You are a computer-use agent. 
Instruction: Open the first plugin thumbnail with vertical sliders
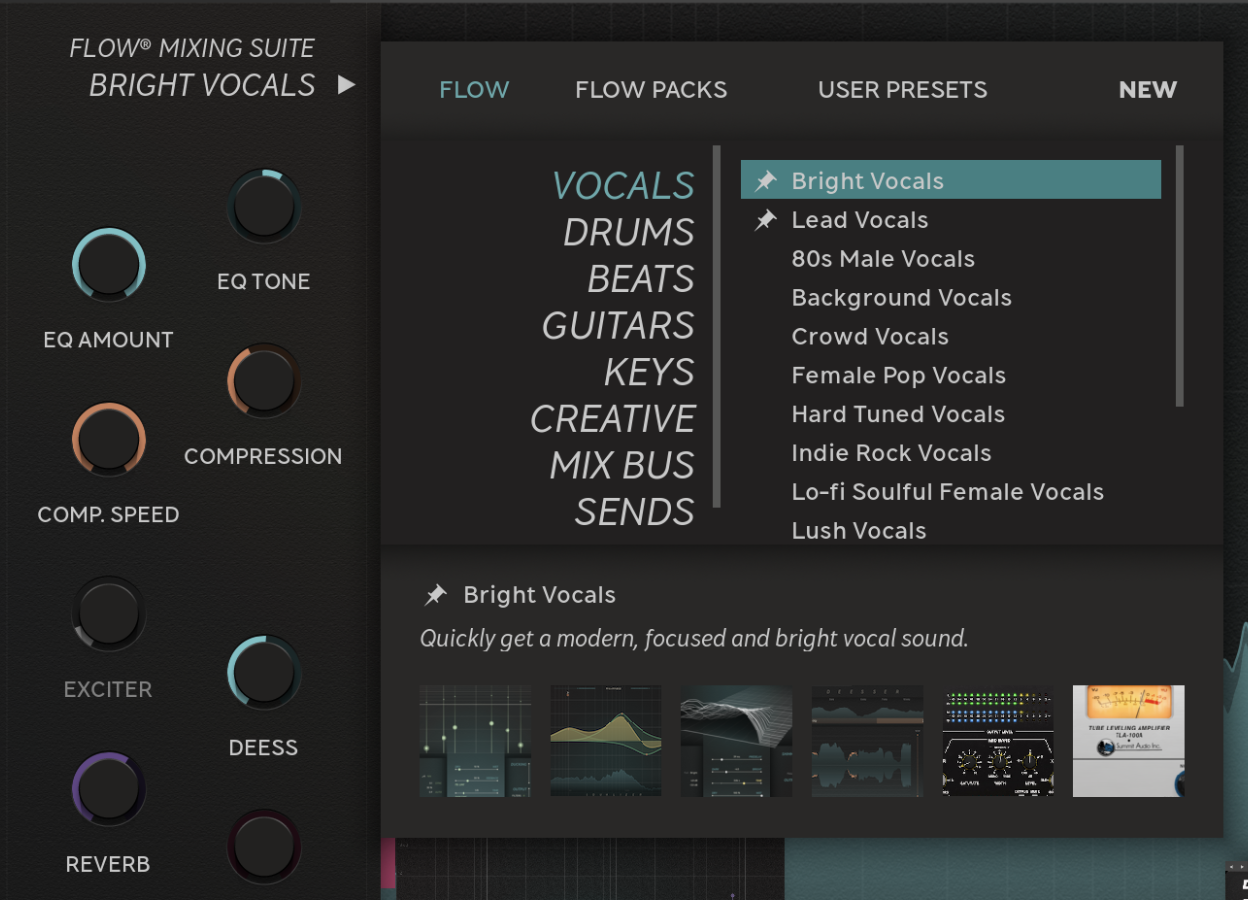475,741
